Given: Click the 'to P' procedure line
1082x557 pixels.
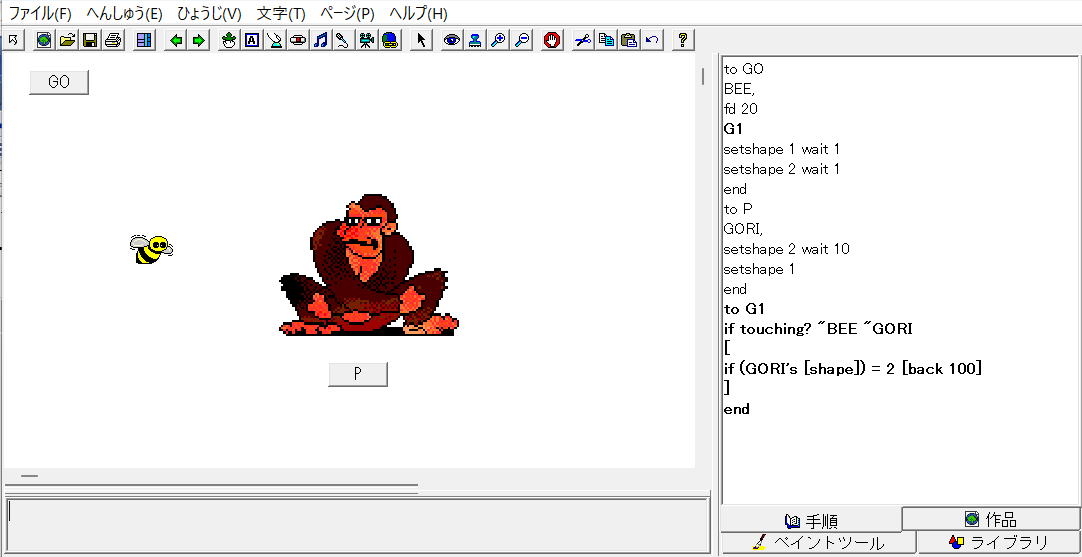Looking at the screenshot, I should pos(738,209).
